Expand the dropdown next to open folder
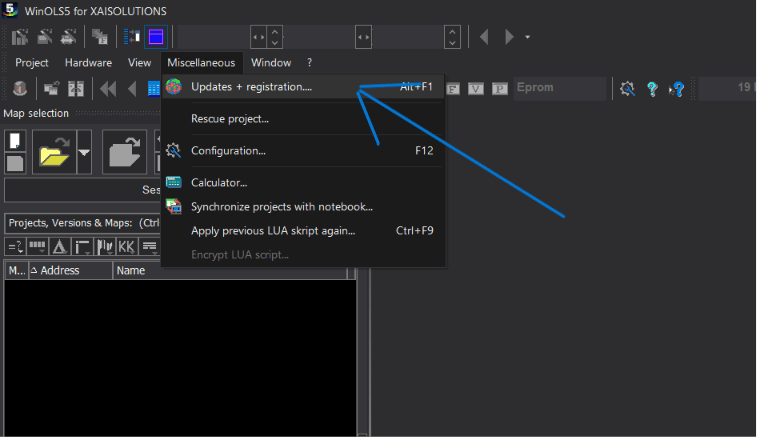The height and width of the screenshot is (437, 757). [84, 152]
